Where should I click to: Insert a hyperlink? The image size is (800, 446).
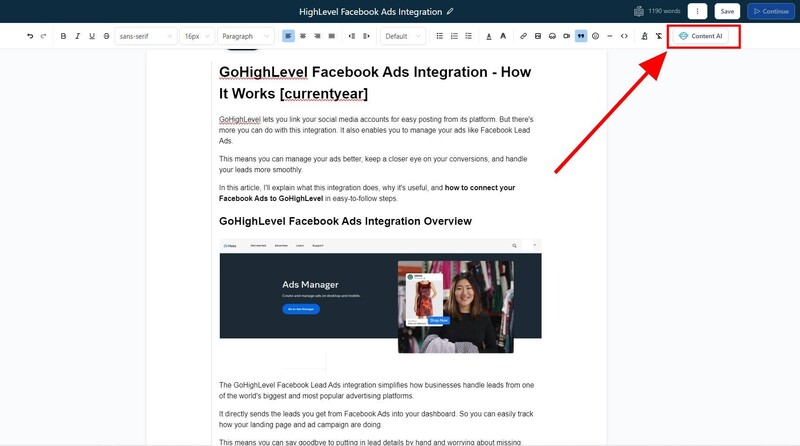523,36
